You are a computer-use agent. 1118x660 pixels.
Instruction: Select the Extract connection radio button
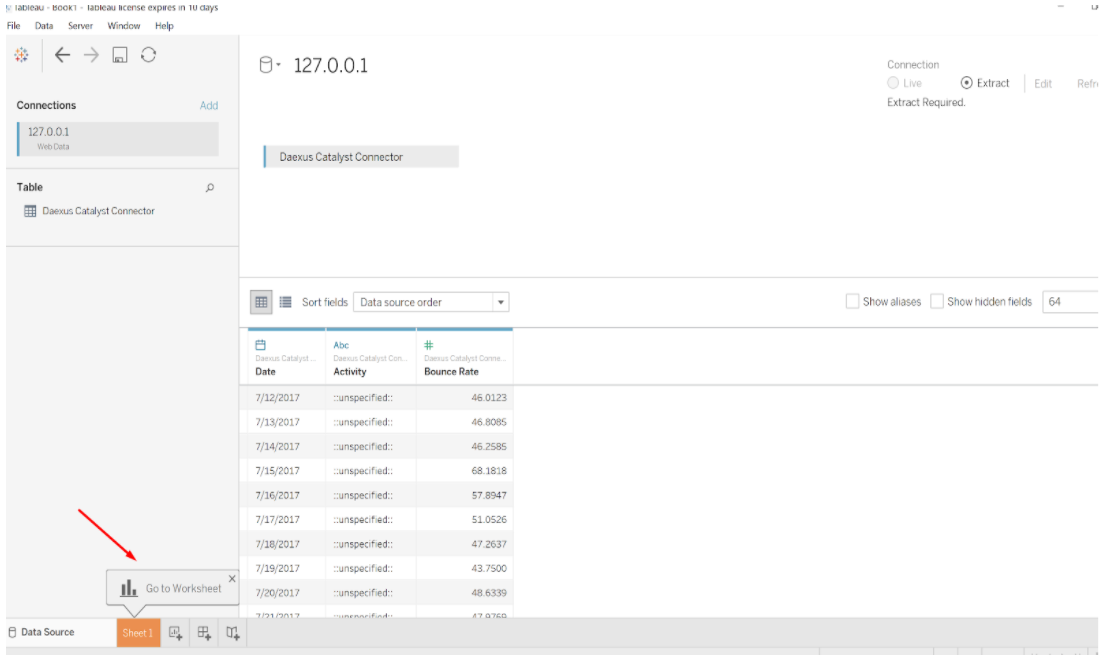pyautogui.click(x=966, y=83)
